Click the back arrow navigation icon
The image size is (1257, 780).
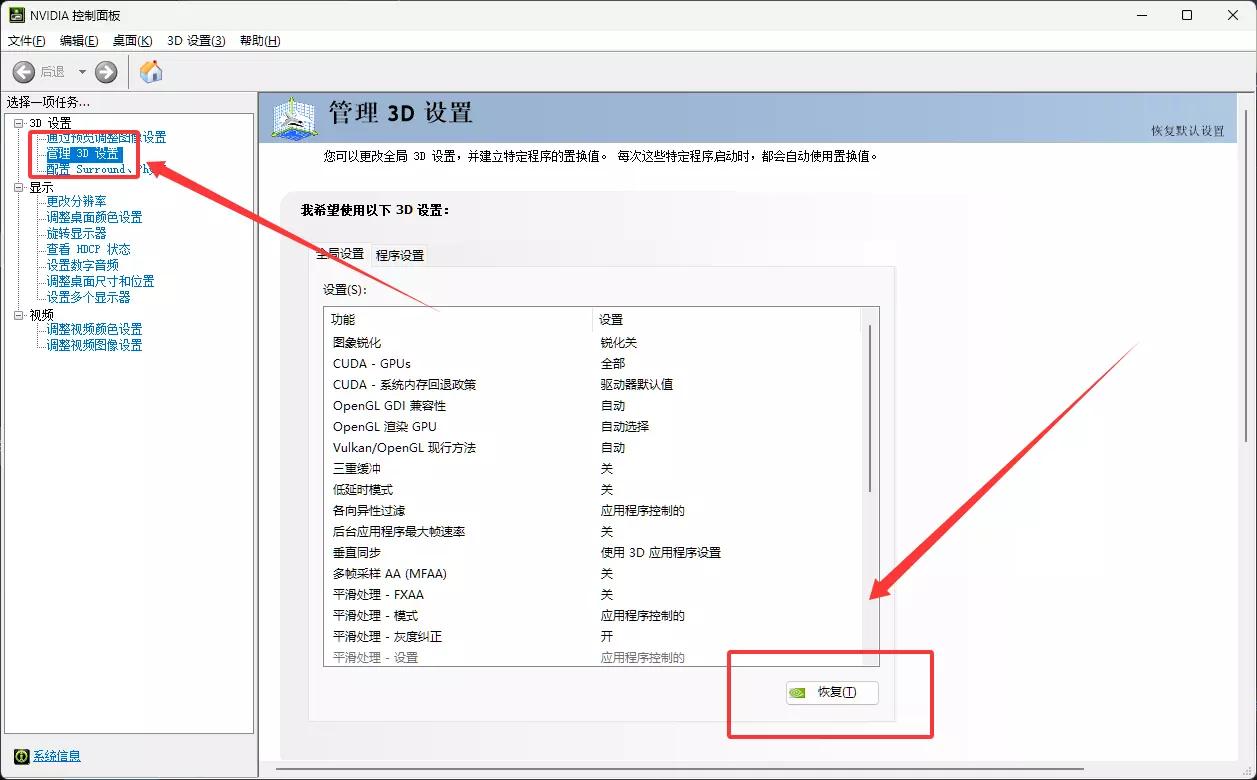(24, 72)
